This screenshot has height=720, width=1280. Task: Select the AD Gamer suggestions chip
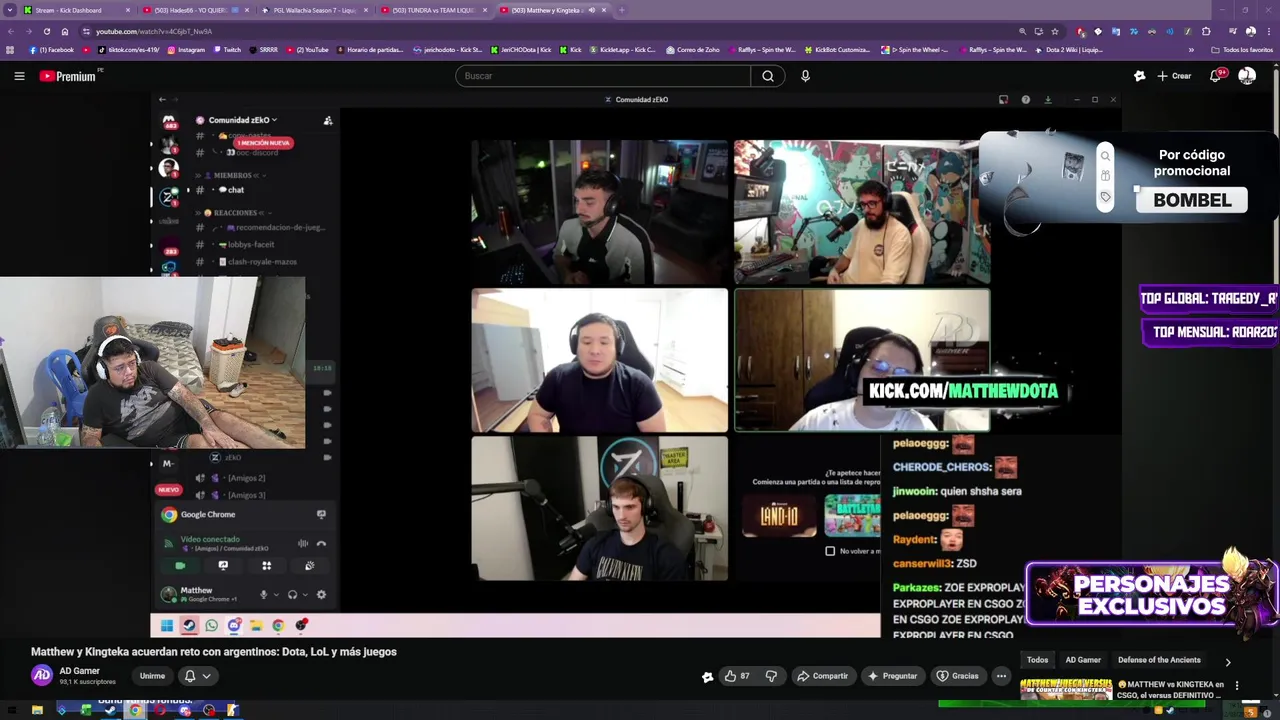tap(1083, 660)
